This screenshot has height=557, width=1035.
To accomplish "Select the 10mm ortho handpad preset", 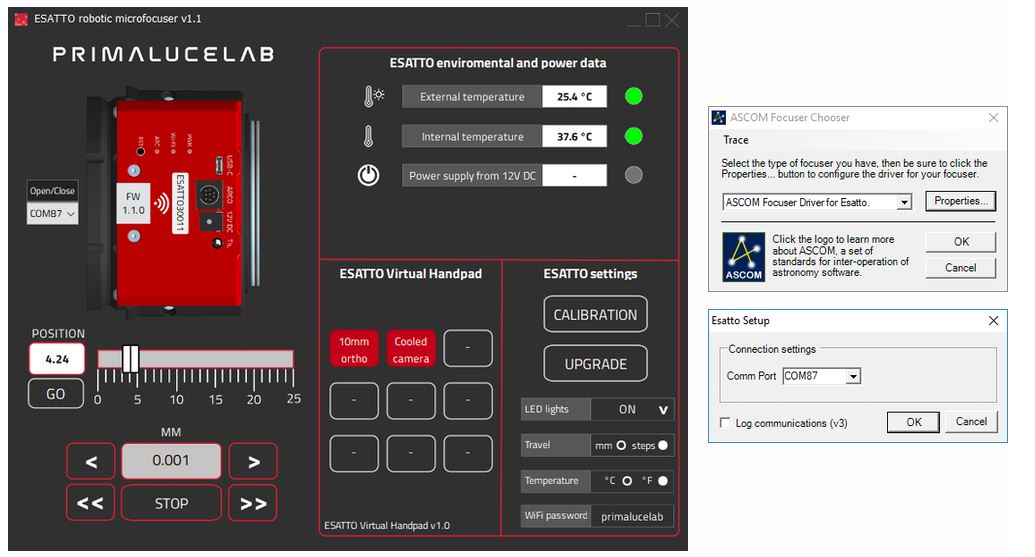I will pyautogui.click(x=354, y=349).
